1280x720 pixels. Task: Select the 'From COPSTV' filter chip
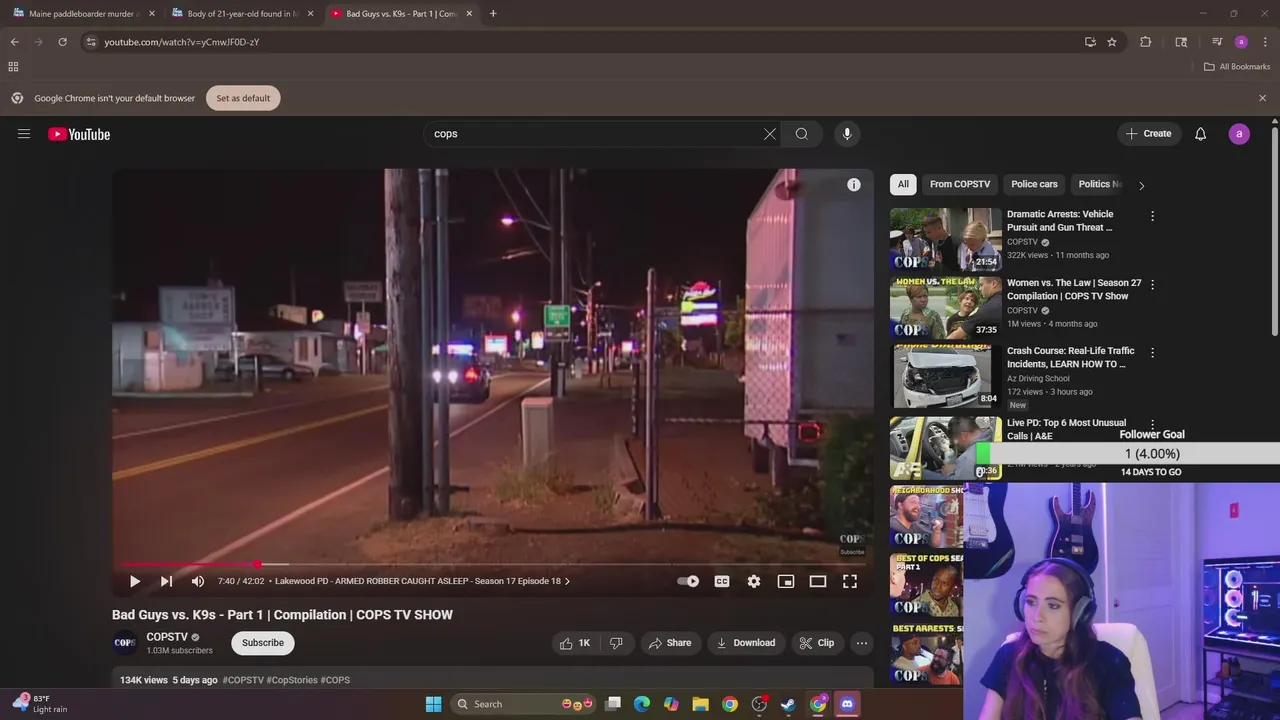[x=960, y=184]
